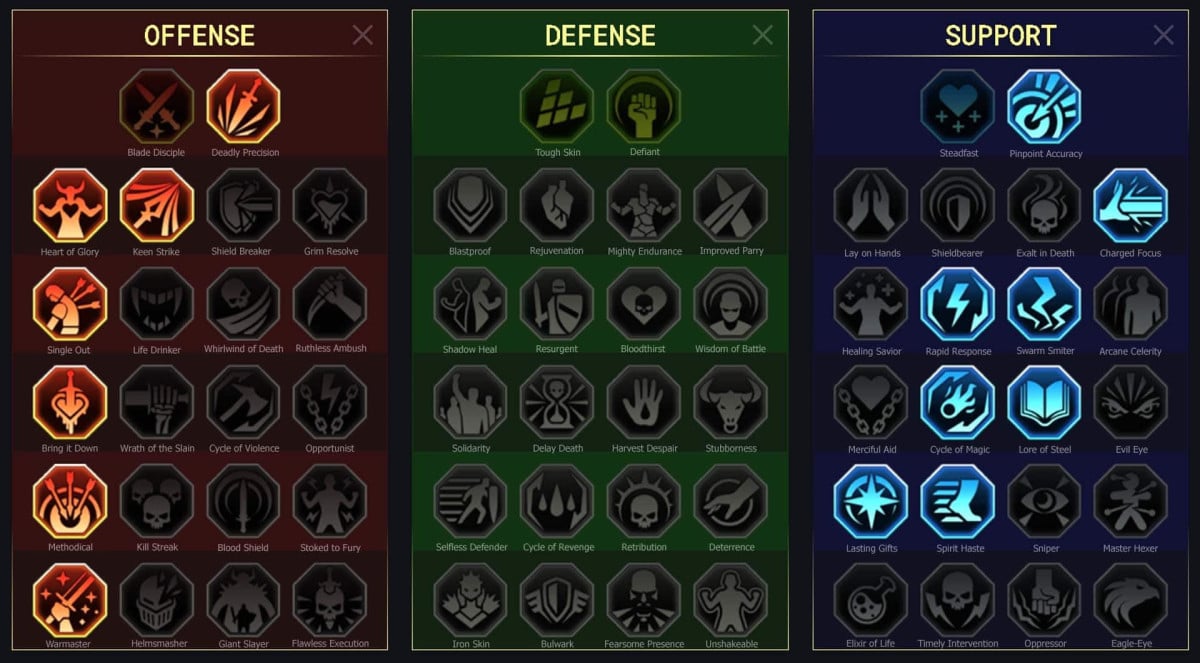This screenshot has height=663, width=1200.
Task: Select the Evil Eye mastery
Action: pos(1131,403)
